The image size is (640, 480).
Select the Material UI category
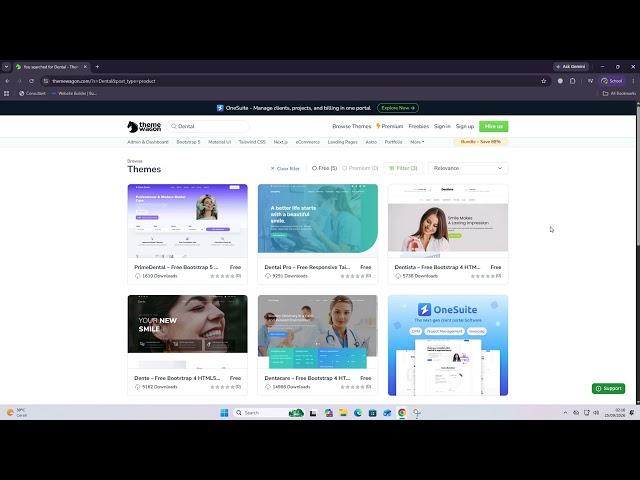click(220, 142)
